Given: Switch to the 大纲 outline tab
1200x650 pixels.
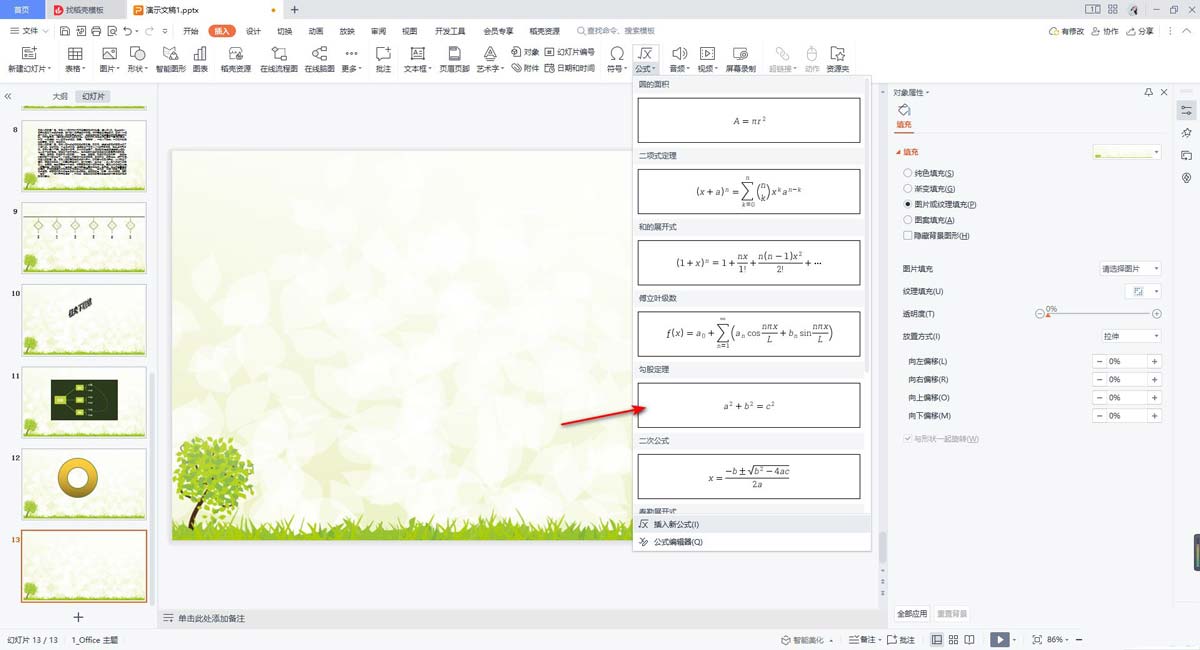Looking at the screenshot, I should tap(60, 97).
